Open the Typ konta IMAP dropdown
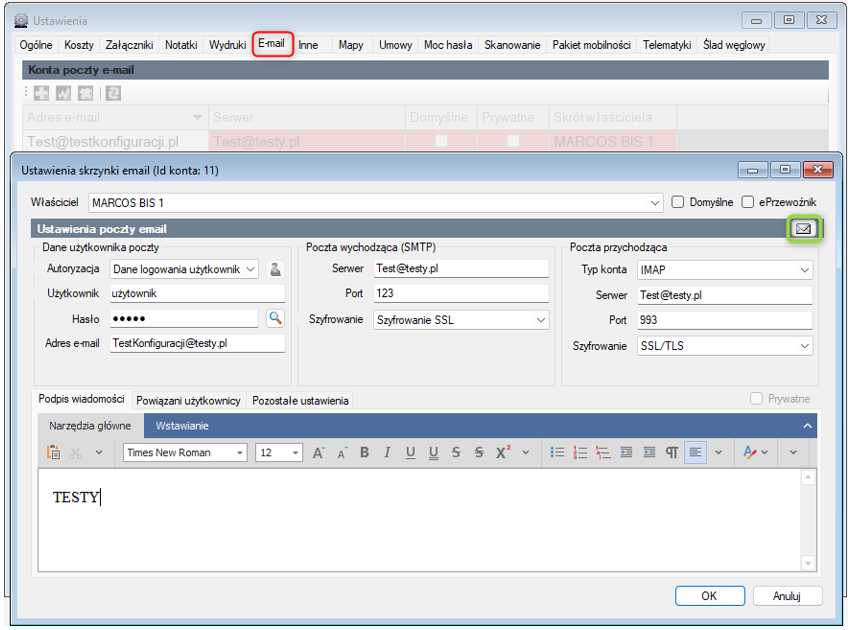Screen dimensions: 852x630 coord(805,270)
